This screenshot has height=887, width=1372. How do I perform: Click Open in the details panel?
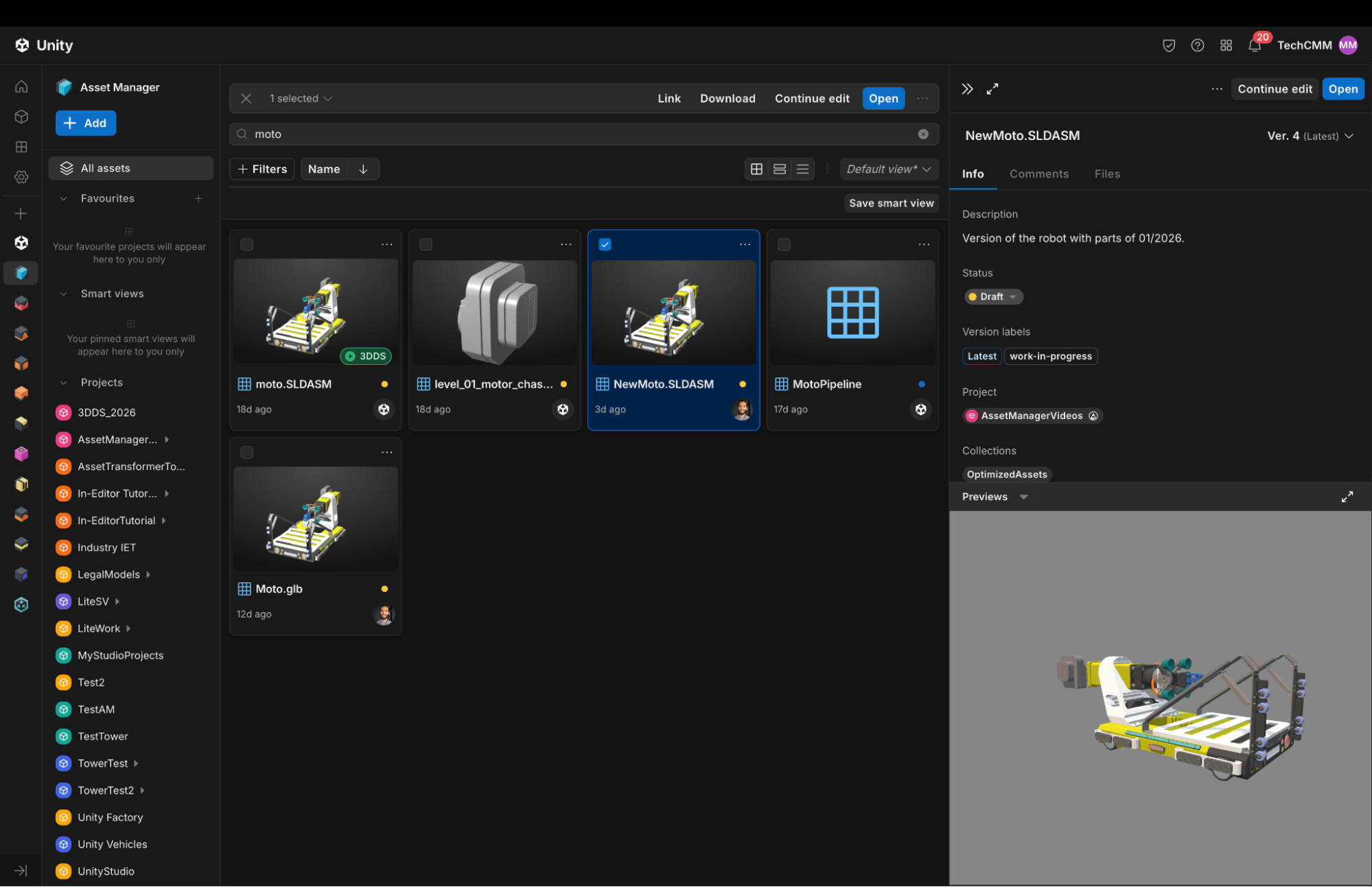[x=1343, y=89]
